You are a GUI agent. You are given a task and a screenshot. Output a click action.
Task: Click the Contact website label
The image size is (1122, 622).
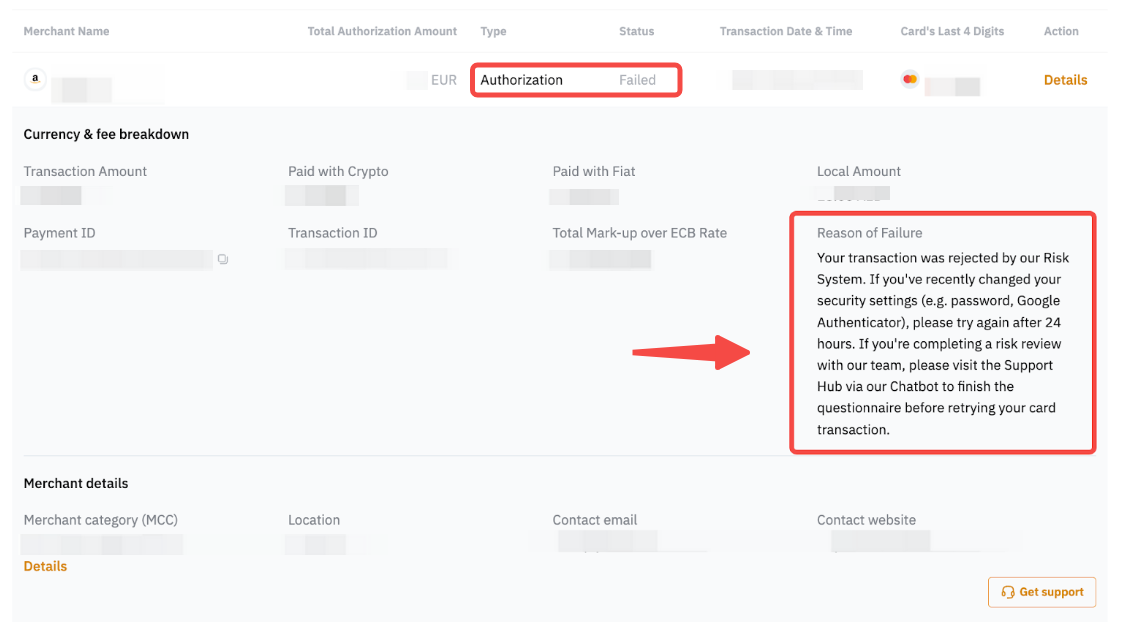pyautogui.click(x=866, y=520)
